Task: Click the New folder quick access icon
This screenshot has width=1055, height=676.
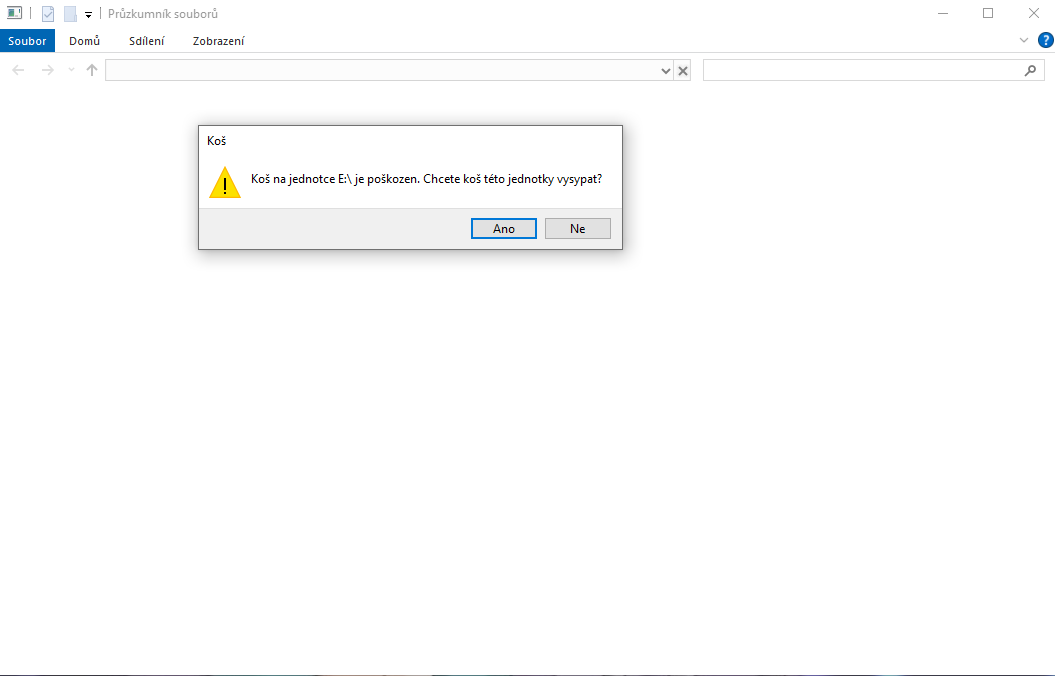Action: tap(70, 13)
